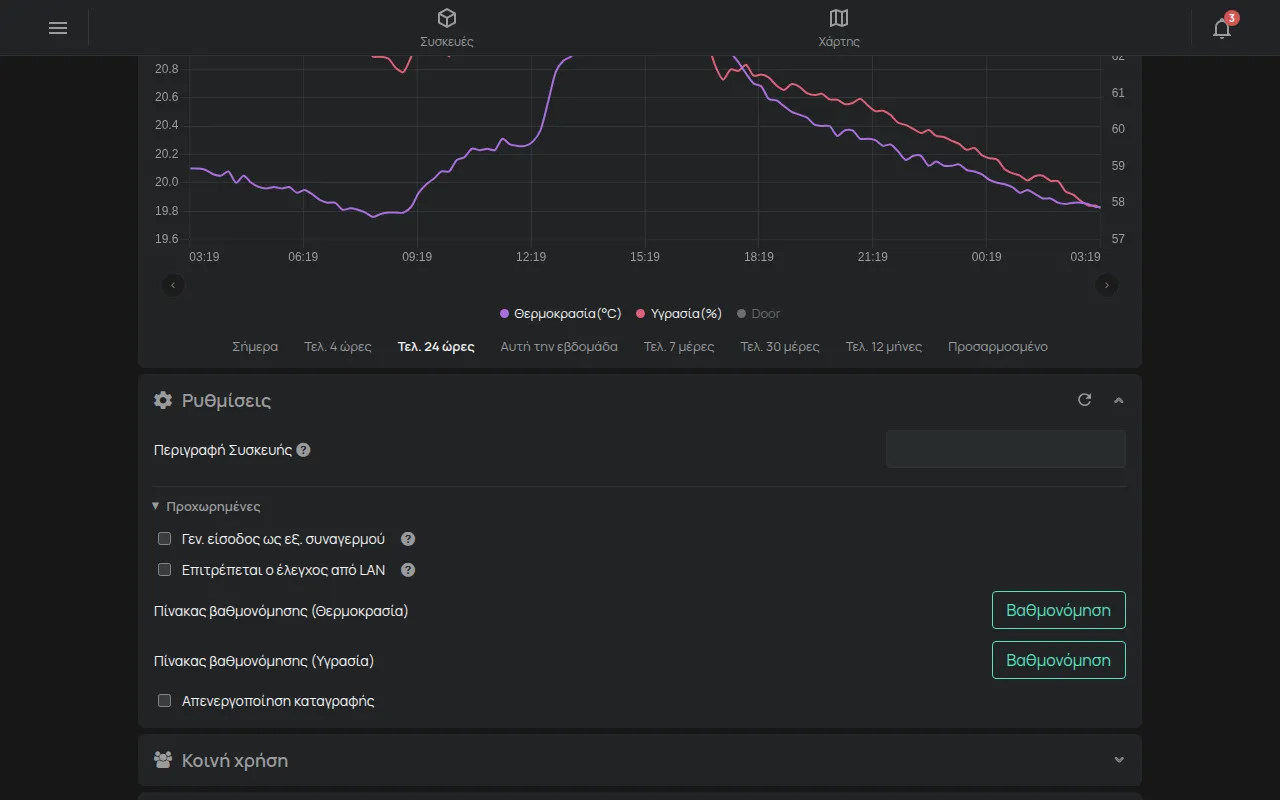Open the hamburger main menu
The height and width of the screenshot is (800, 1280).
pyautogui.click(x=58, y=28)
